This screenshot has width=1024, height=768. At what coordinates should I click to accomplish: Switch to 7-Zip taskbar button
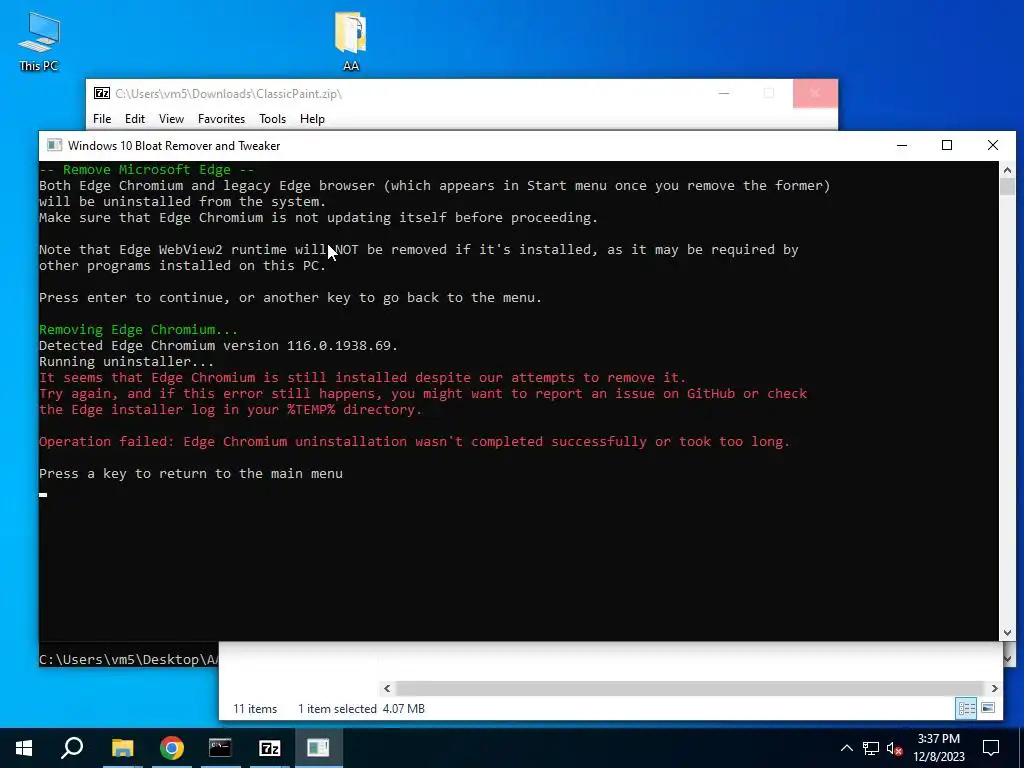click(x=269, y=748)
